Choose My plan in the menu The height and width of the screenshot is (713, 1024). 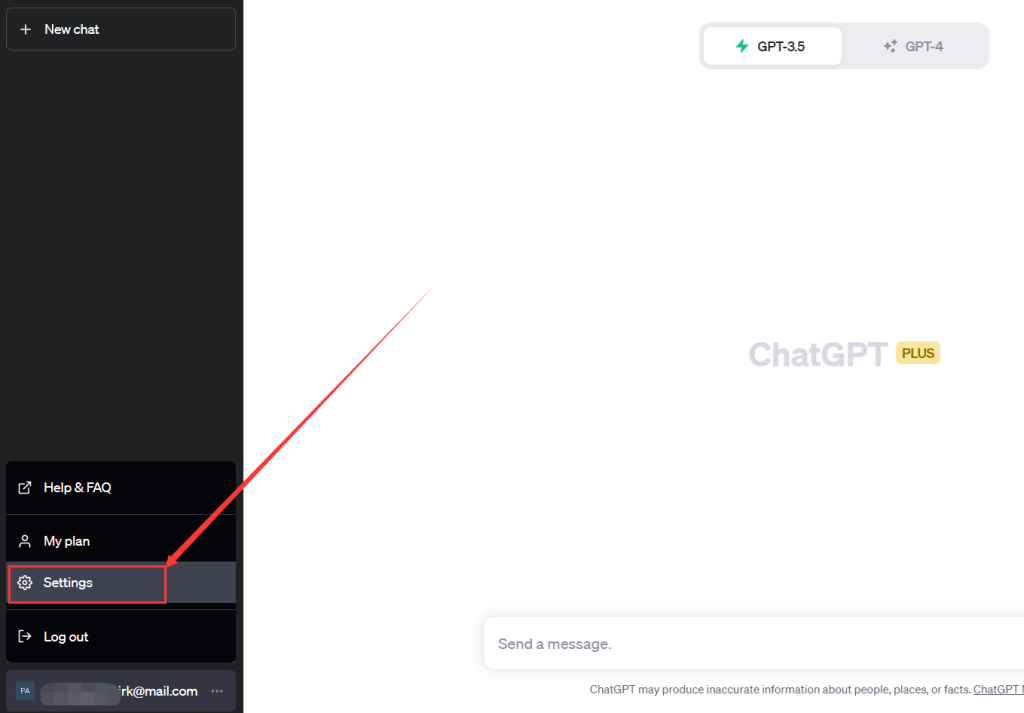121,541
